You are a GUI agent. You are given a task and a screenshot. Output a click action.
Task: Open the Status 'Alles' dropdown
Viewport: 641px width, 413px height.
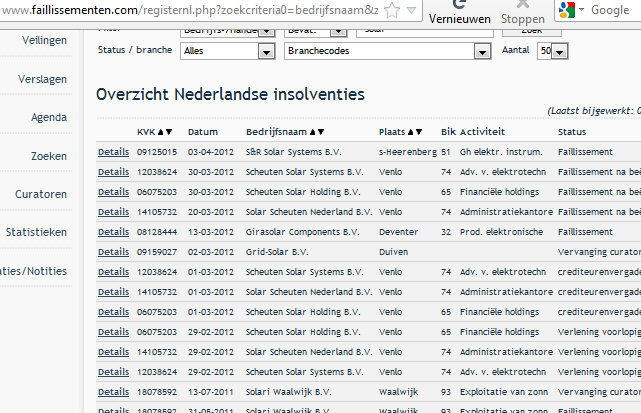[228, 51]
